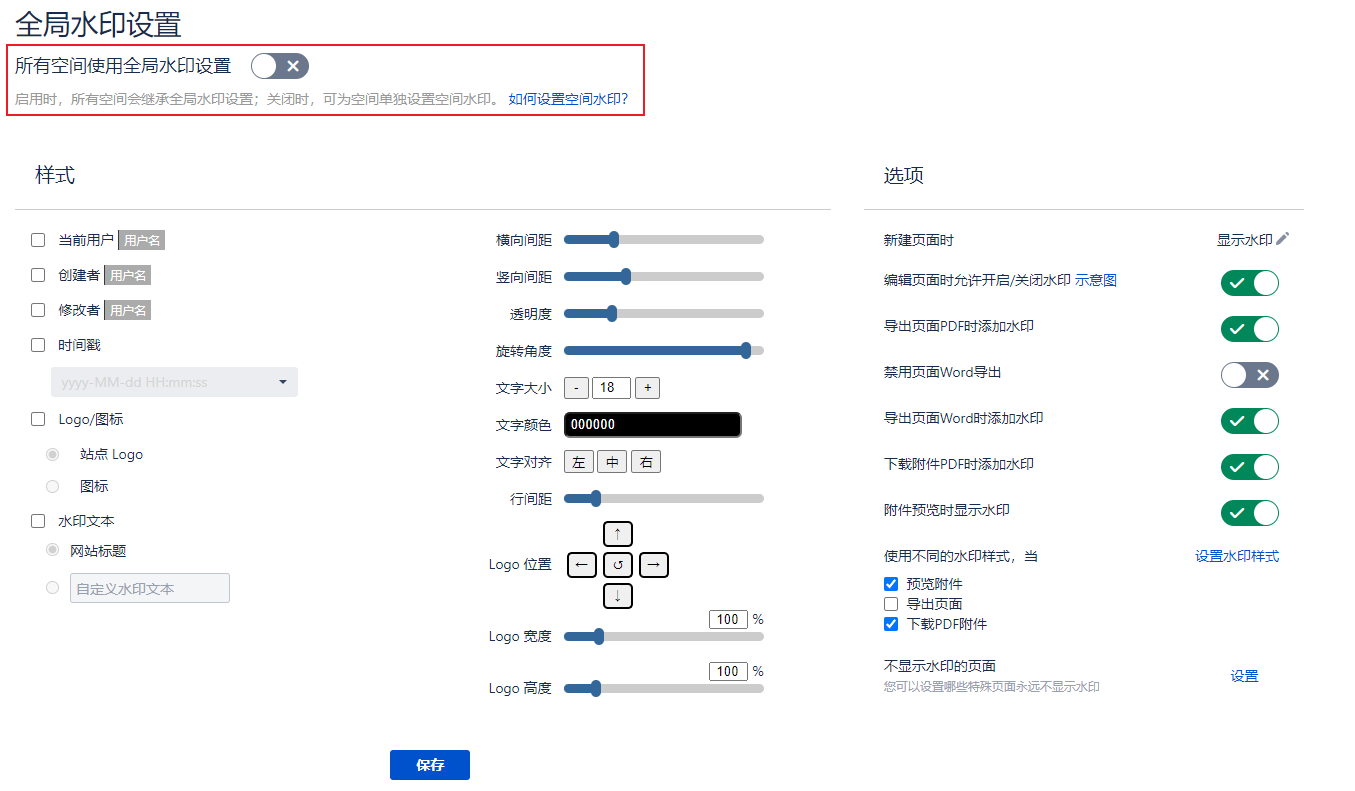The width and height of the screenshot is (1355, 791).
Task: Uncheck the 预览附件 checkbox
Action: (891, 584)
